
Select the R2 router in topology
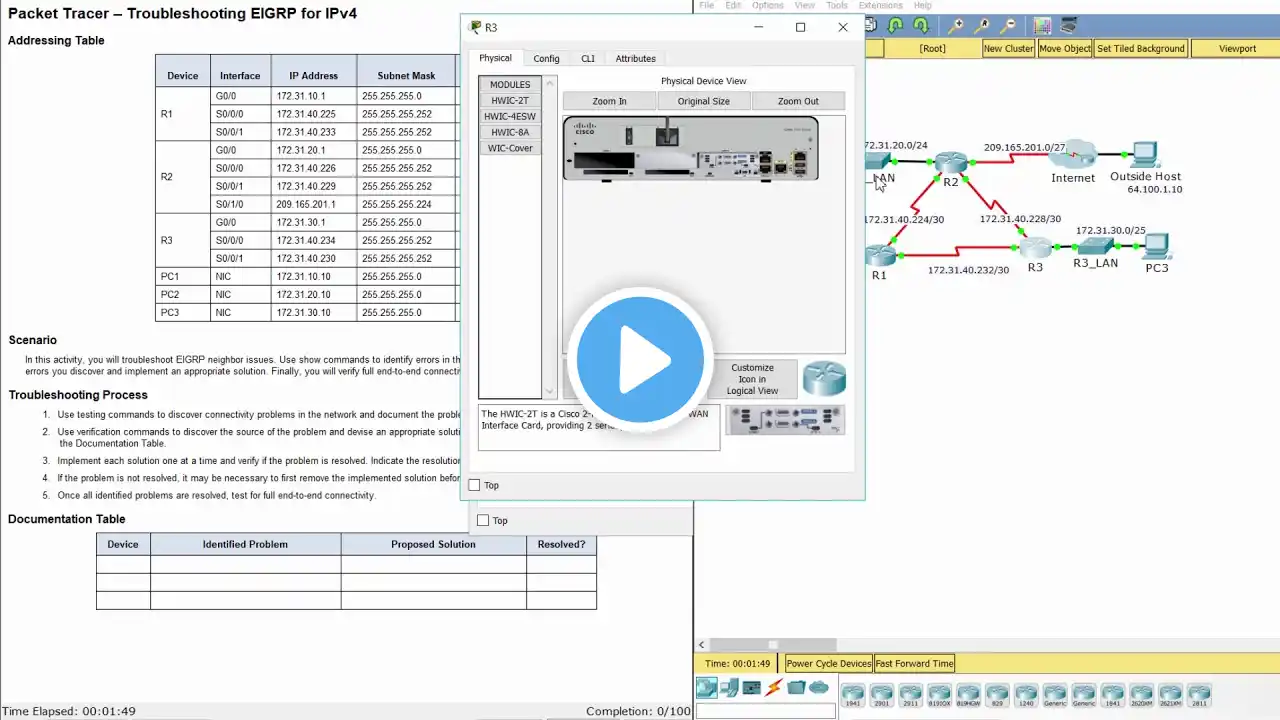click(950, 162)
